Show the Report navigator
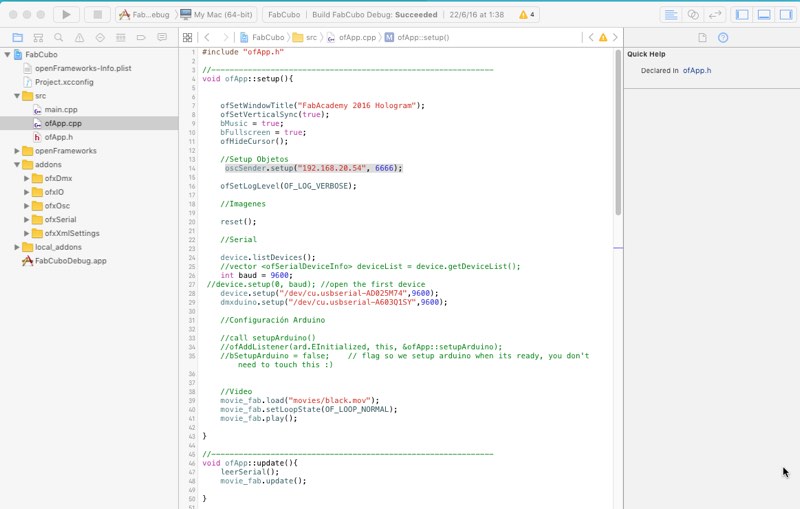 click(x=162, y=37)
